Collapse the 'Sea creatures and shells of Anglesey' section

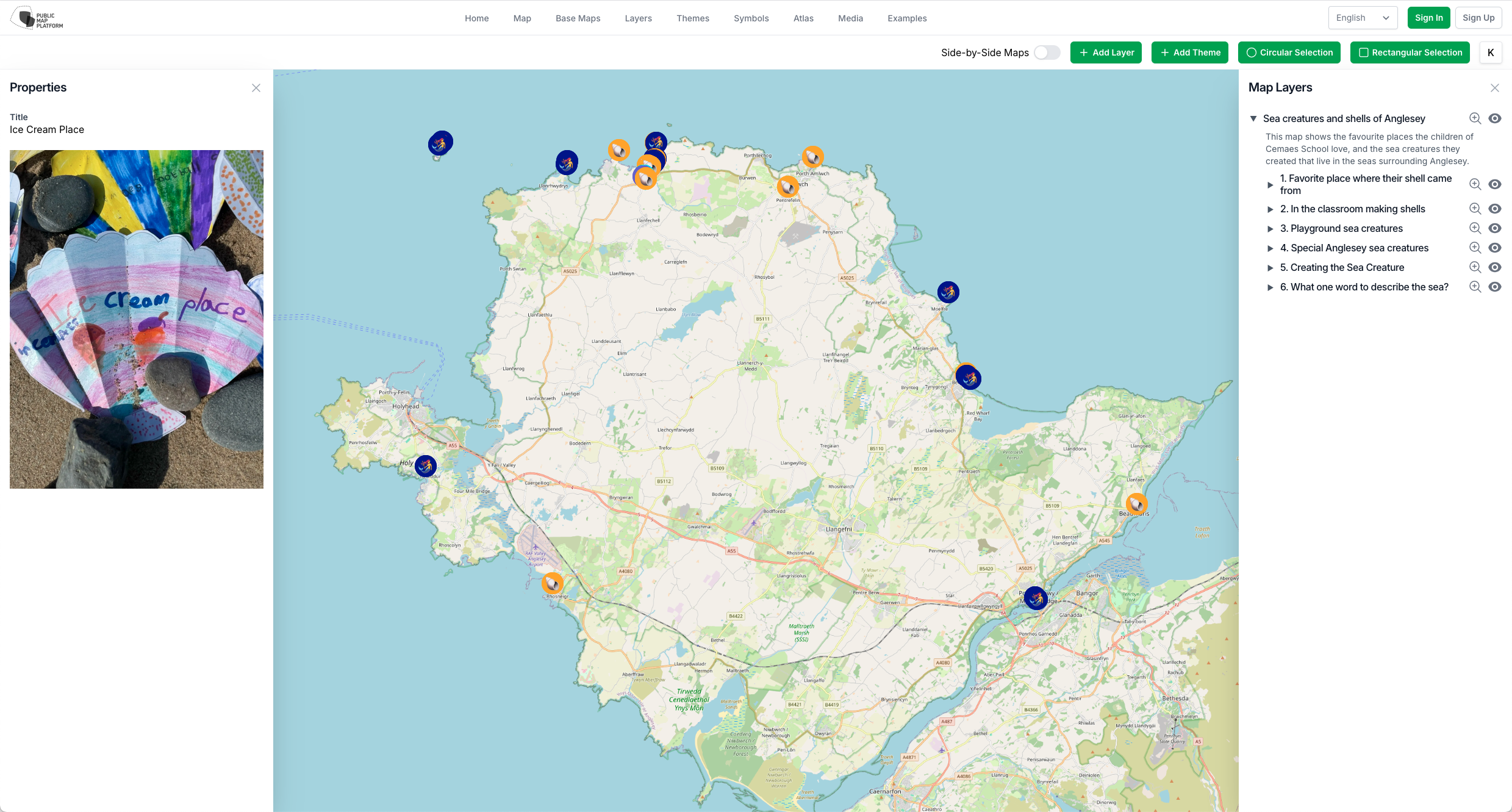(x=1254, y=118)
